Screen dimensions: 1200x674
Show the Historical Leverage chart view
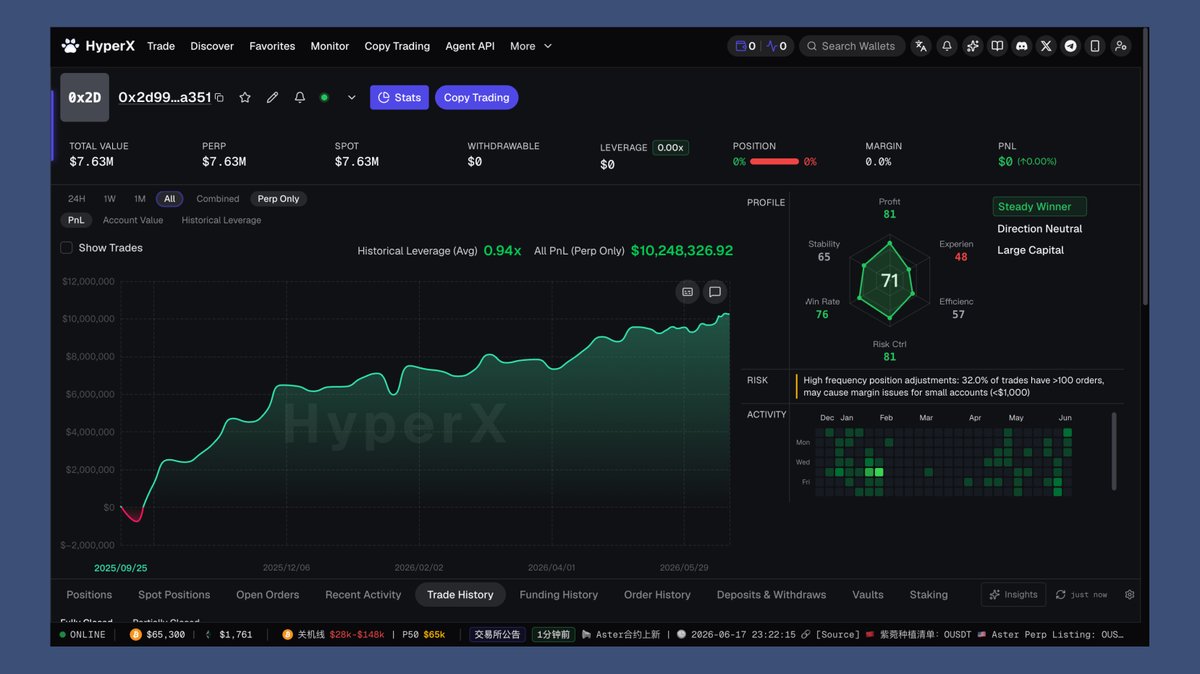coord(221,220)
